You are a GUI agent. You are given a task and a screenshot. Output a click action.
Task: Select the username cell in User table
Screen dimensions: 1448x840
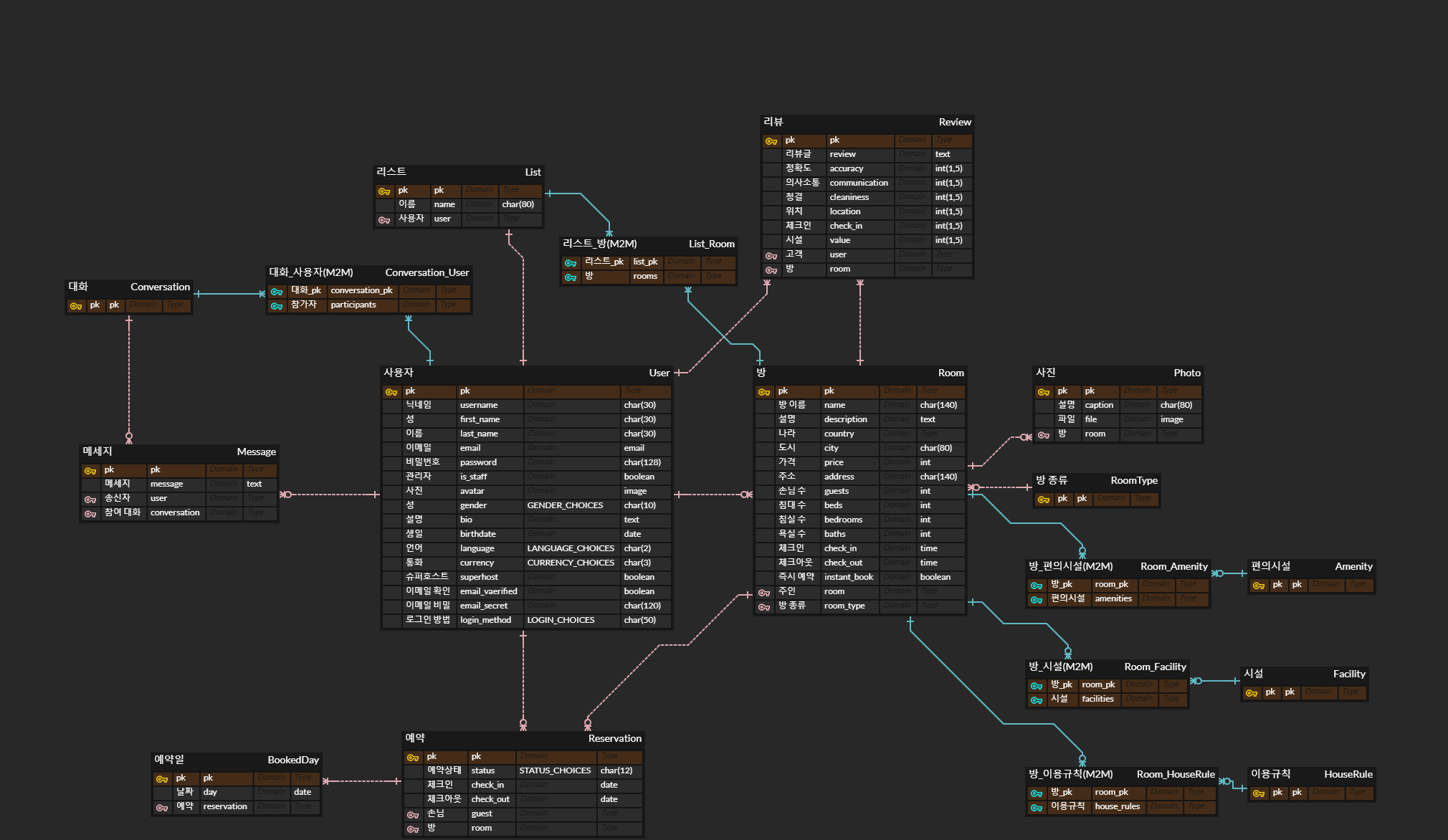click(x=490, y=405)
